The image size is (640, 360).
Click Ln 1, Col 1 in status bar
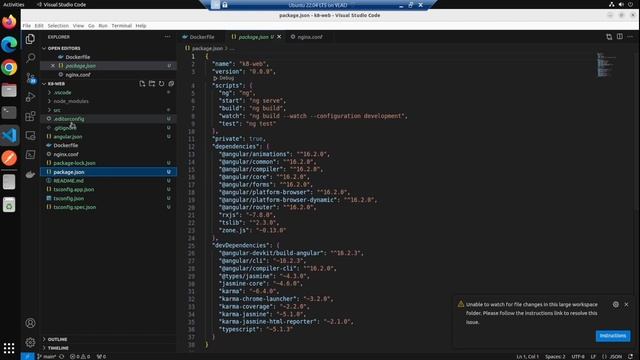(527, 356)
